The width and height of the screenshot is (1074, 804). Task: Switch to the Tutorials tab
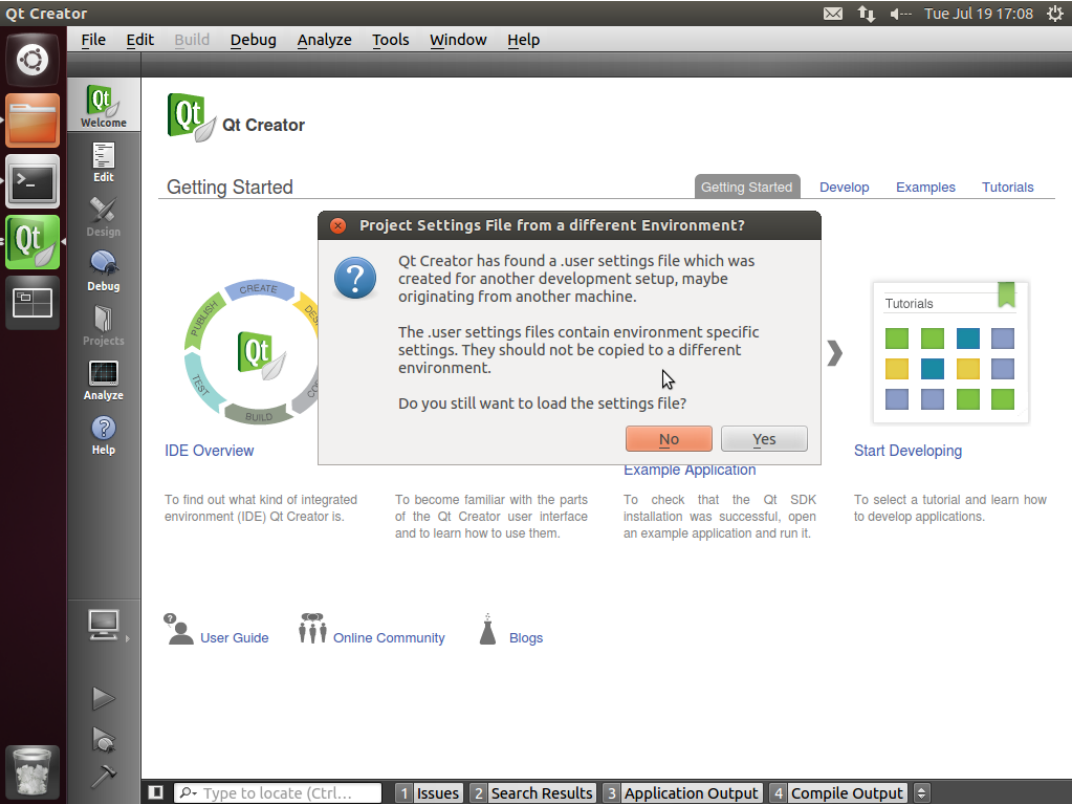(1008, 187)
